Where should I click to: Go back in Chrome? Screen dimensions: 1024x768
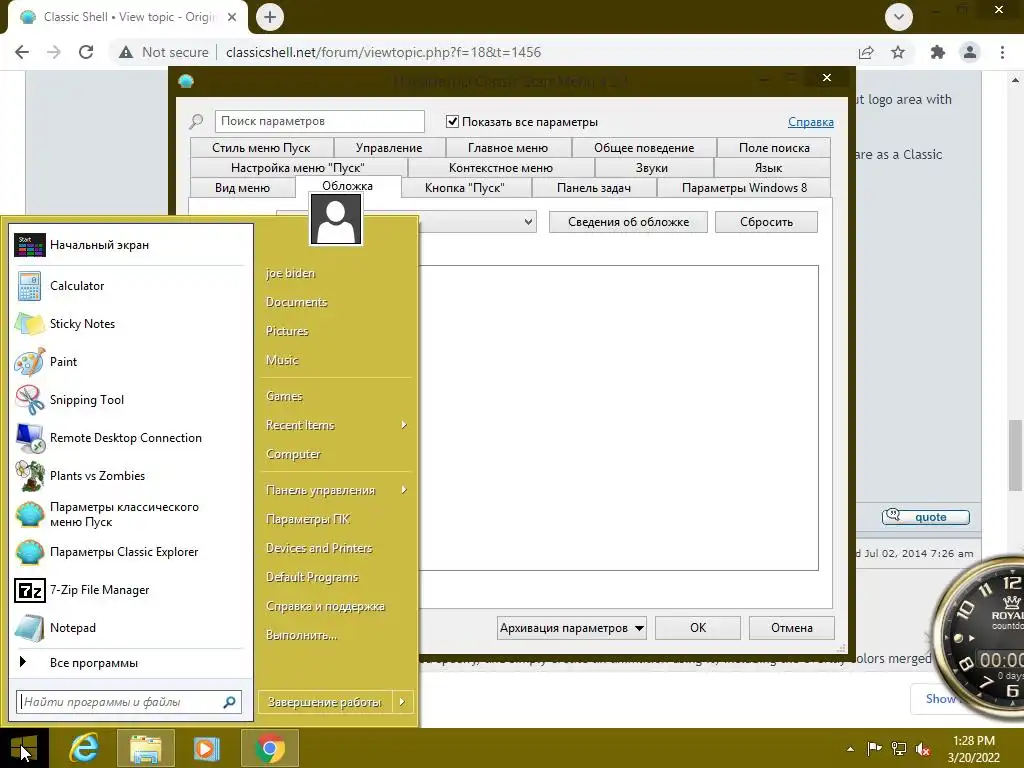22,52
